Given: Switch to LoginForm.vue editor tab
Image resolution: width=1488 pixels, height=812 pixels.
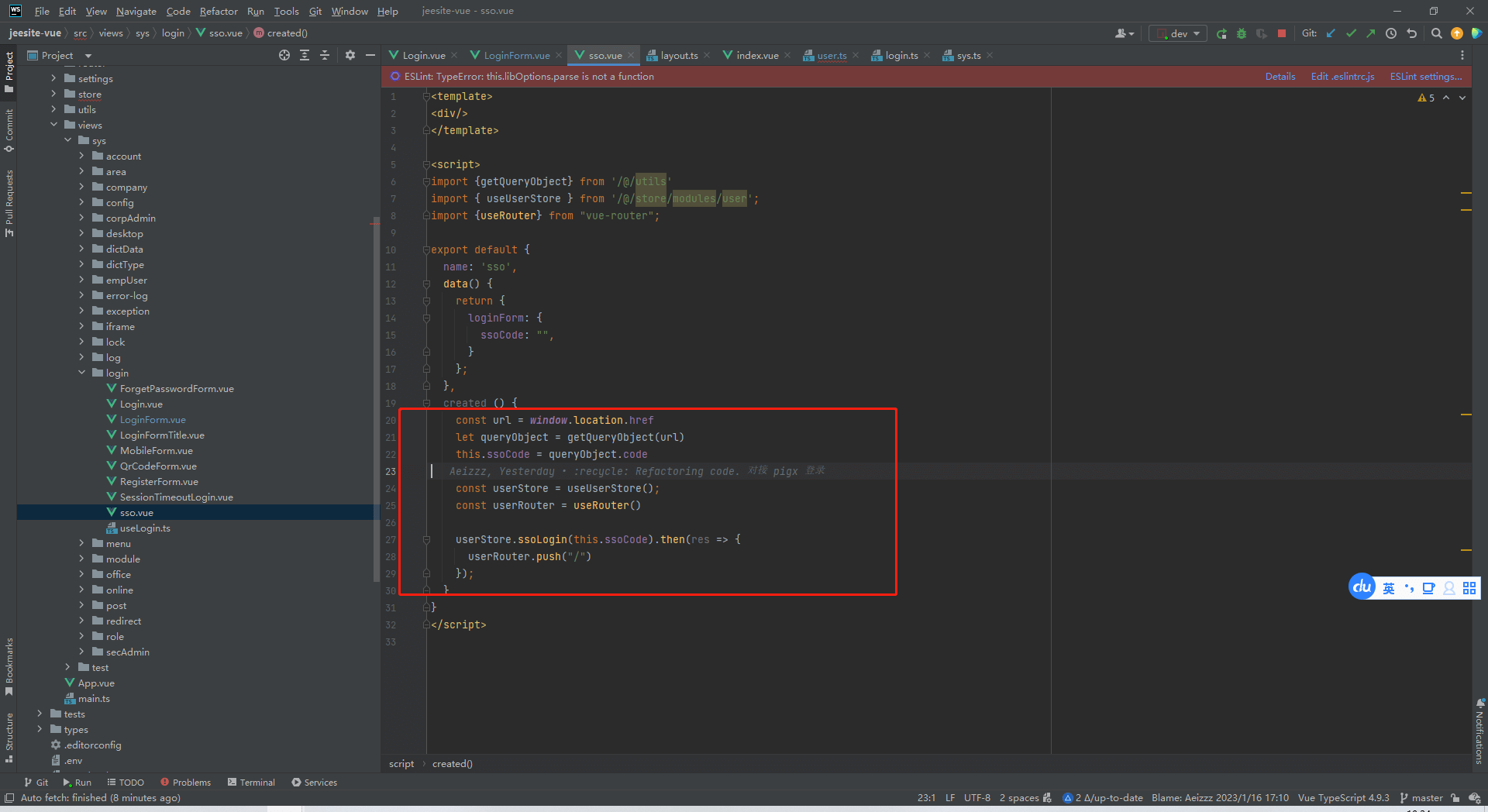Looking at the screenshot, I should pyautogui.click(x=516, y=55).
